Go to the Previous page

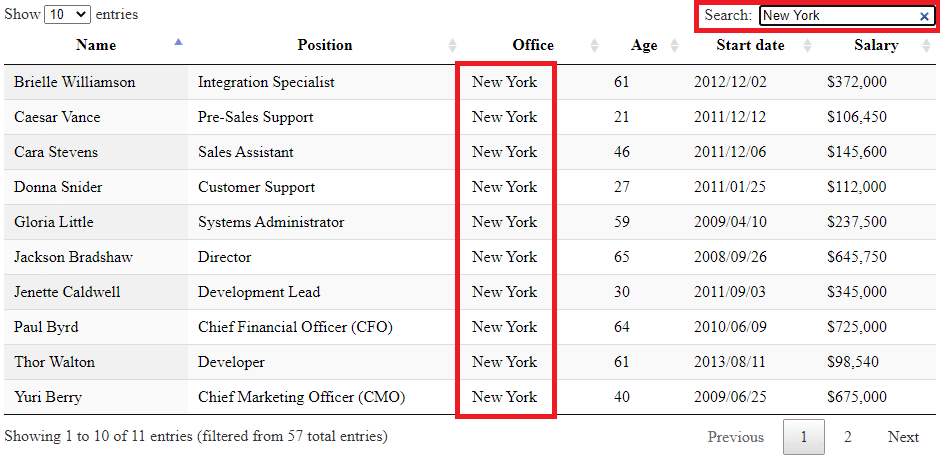tap(736, 437)
